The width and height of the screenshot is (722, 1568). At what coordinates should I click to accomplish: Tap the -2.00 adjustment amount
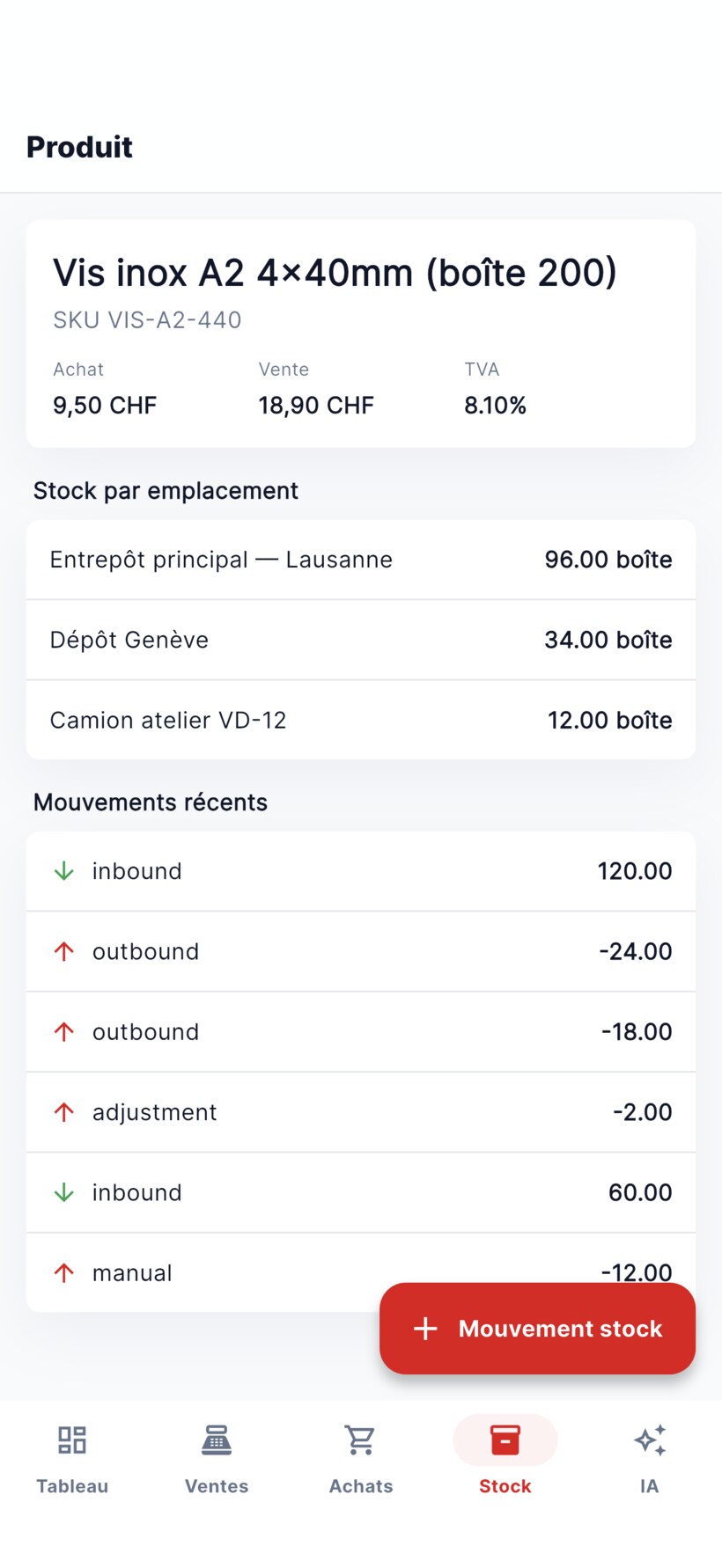point(643,1112)
